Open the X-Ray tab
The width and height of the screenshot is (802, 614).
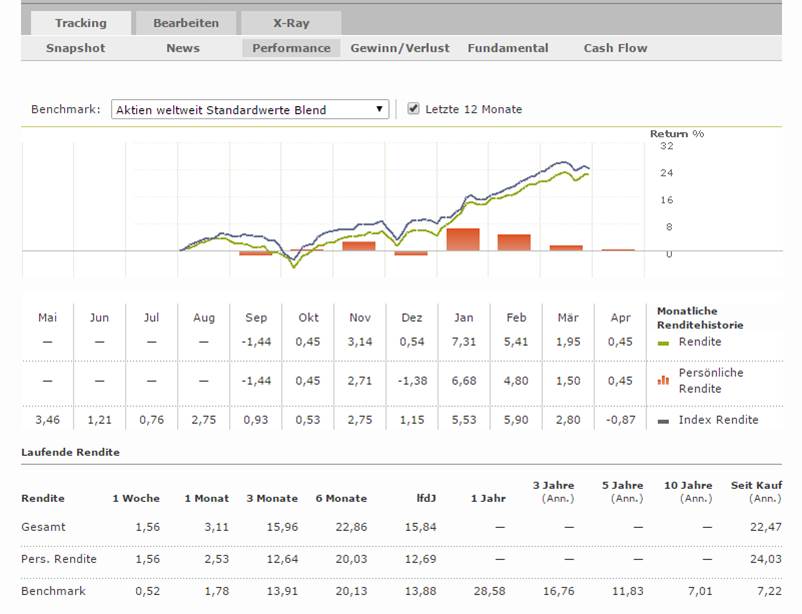pyautogui.click(x=290, y=23)
